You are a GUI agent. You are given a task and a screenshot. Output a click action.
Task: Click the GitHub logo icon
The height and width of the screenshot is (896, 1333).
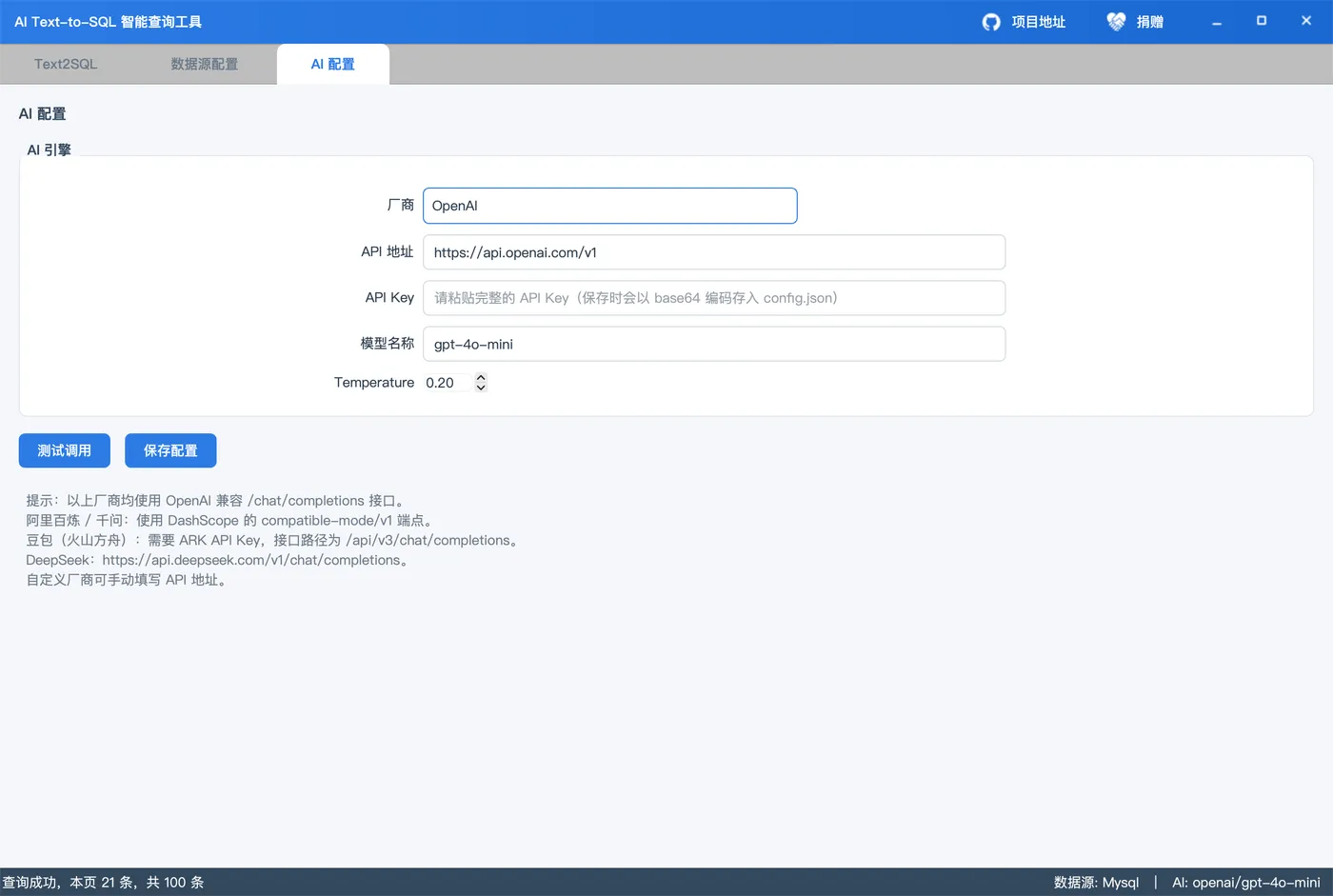991,22
